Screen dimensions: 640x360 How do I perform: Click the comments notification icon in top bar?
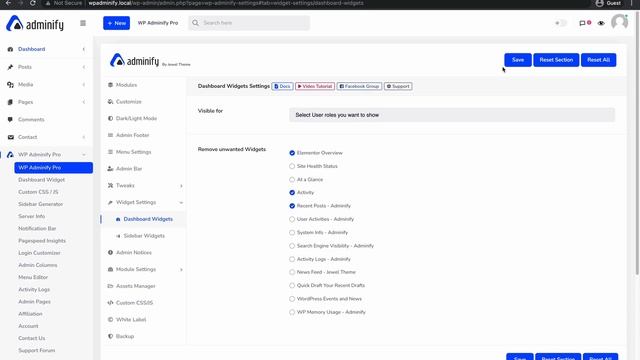(x=582, y=23)
